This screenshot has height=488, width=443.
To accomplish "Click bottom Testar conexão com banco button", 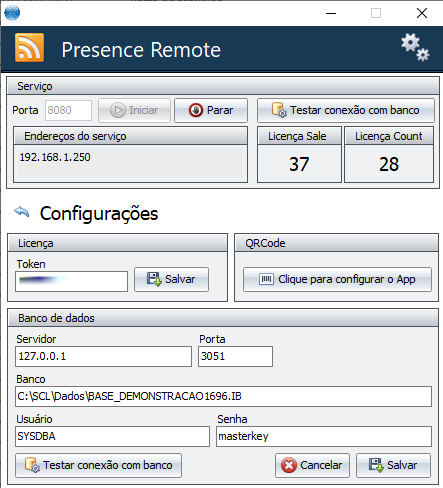I will click(99, 465).
